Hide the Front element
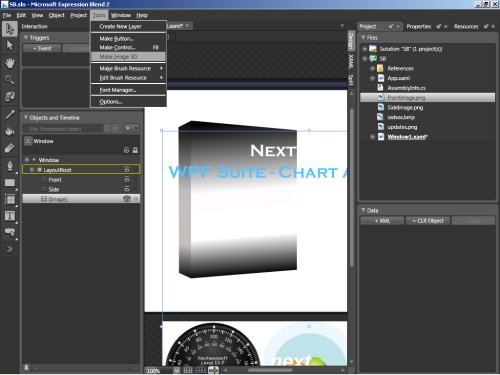Viewport: 500px width, 375px height. (127, 179)
